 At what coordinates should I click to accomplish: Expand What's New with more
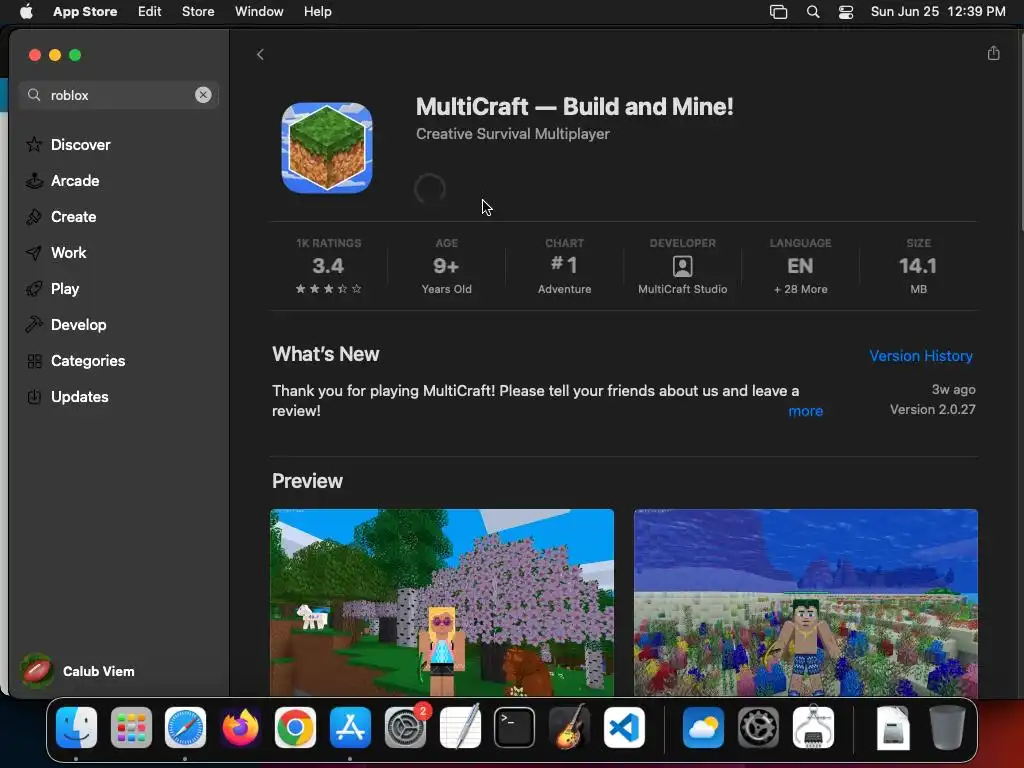tap(805, 411)
